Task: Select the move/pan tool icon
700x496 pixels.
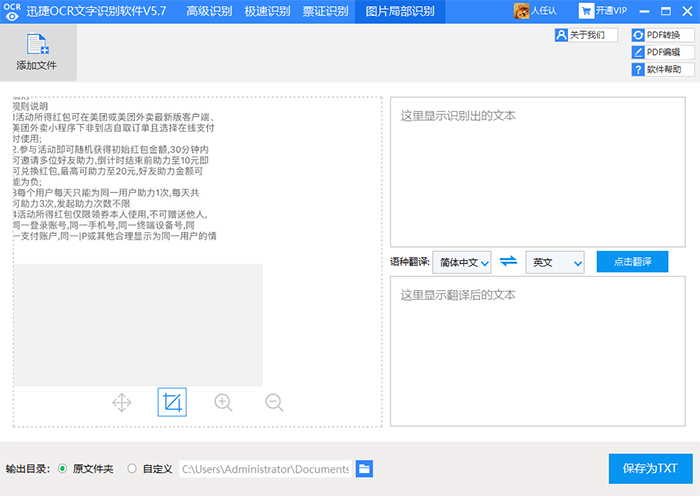Action: [121, 402]
